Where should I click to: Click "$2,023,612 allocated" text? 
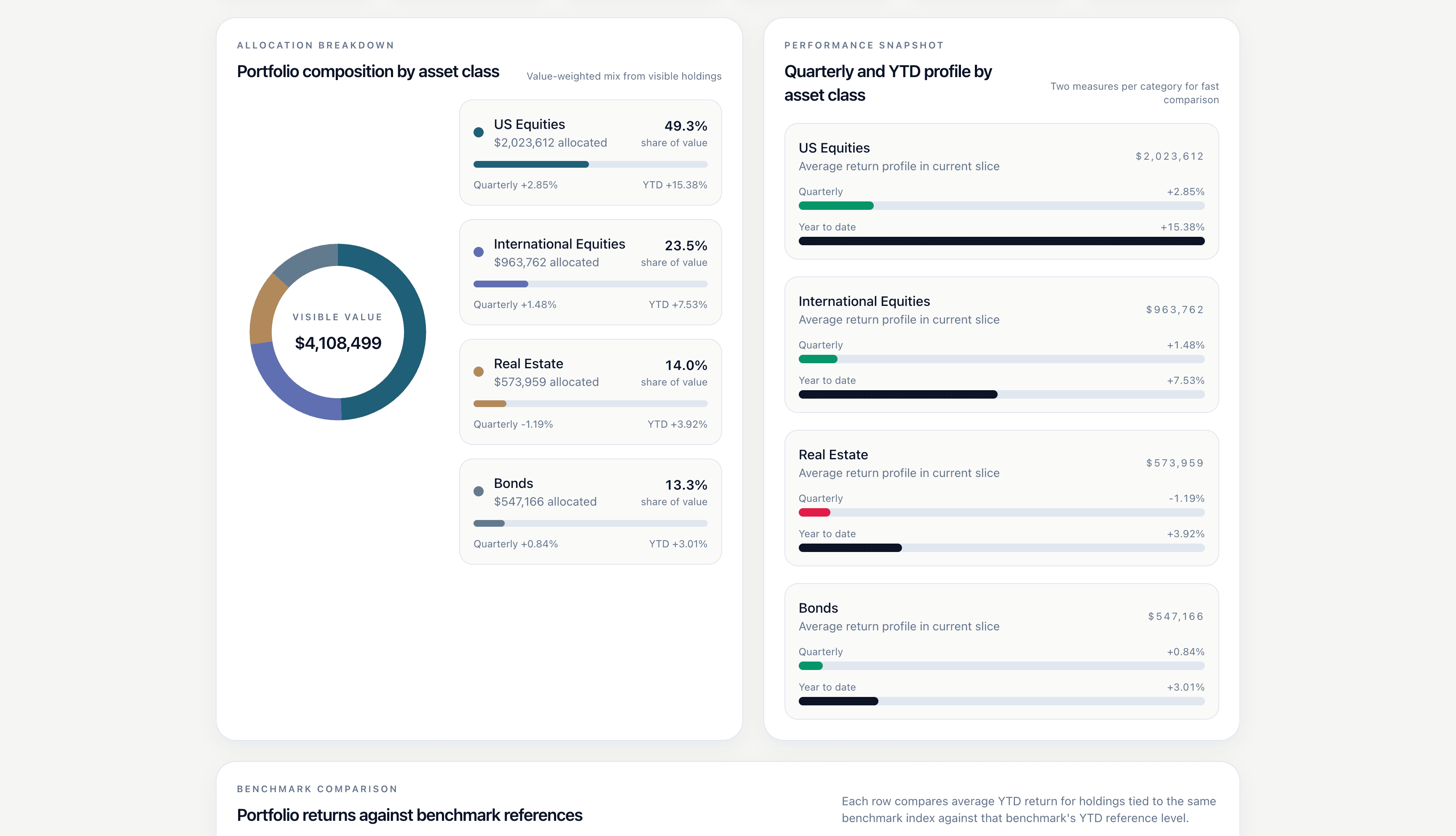pyautogui.click(x=550, y=143)
